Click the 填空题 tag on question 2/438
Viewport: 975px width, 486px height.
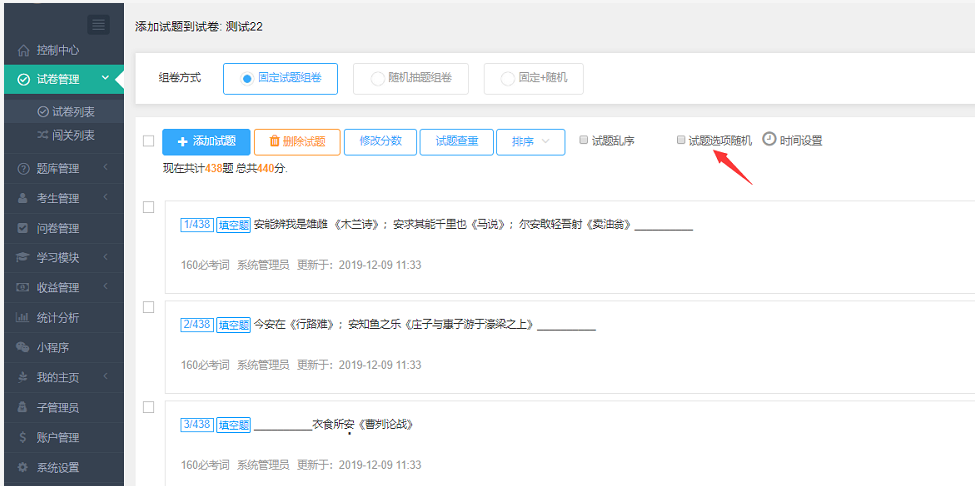coord(233,324)
